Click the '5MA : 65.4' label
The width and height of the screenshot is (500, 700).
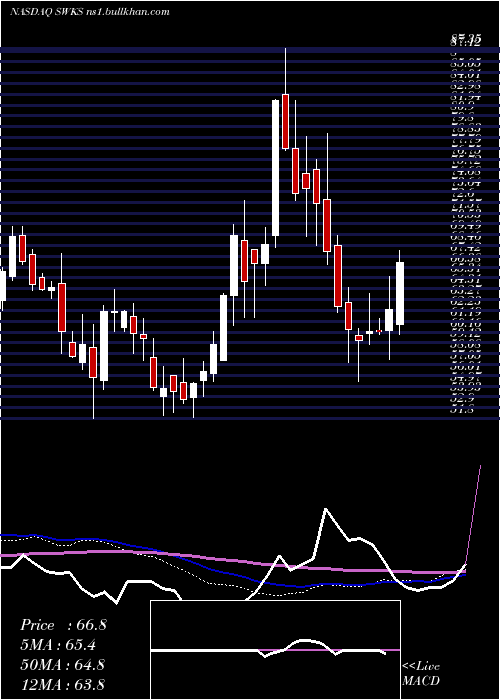coord(58,645)
